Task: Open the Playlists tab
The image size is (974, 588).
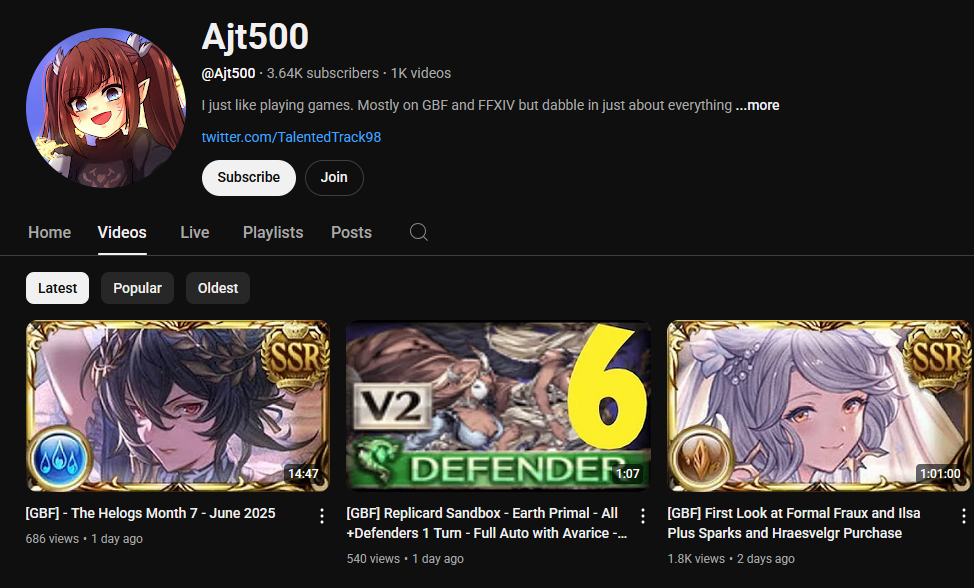Action: coord(273,232)
